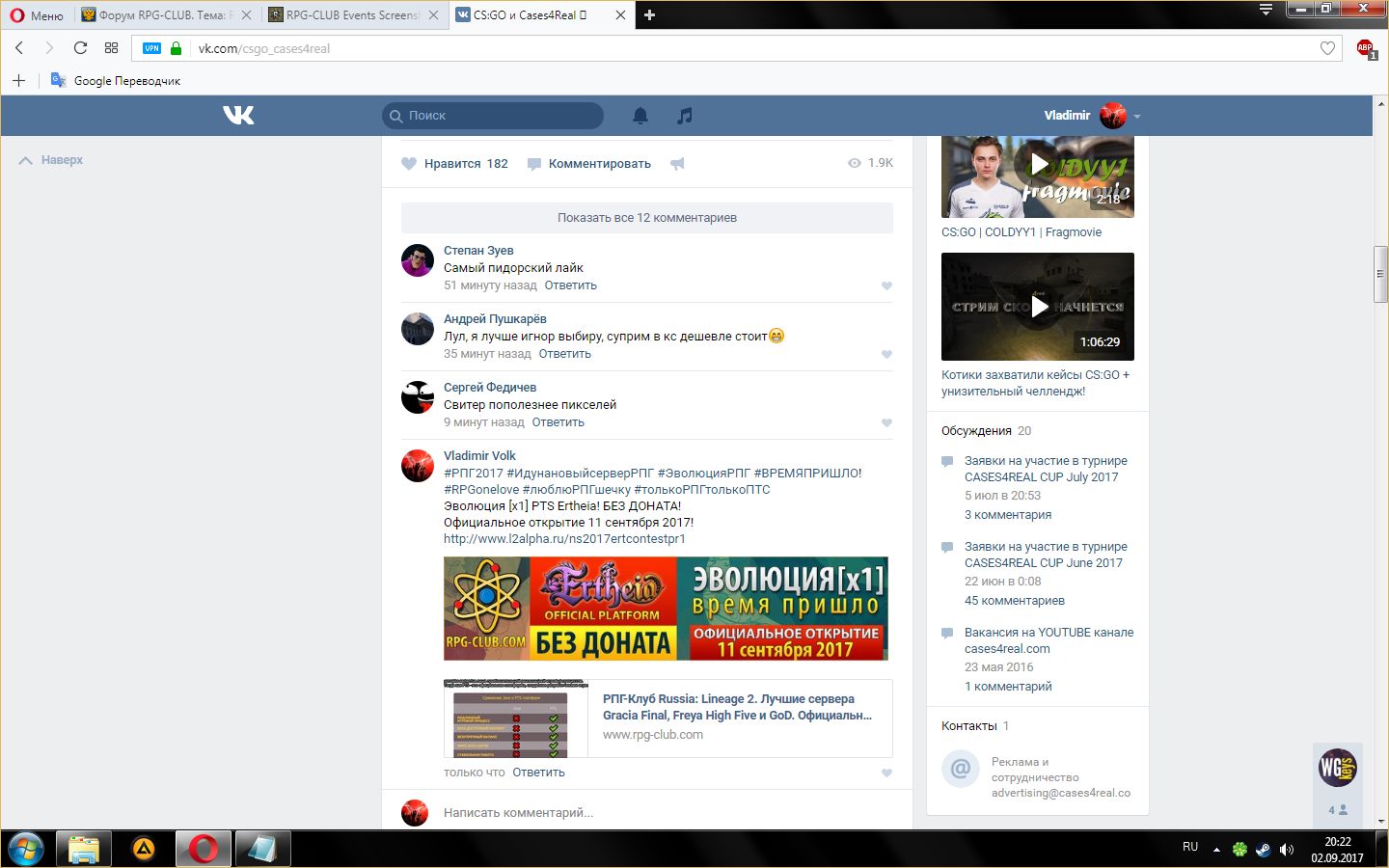This screenshot has height=868, width=1389.
Task: Open the Windows Start button
Action: tap(25, 849)
